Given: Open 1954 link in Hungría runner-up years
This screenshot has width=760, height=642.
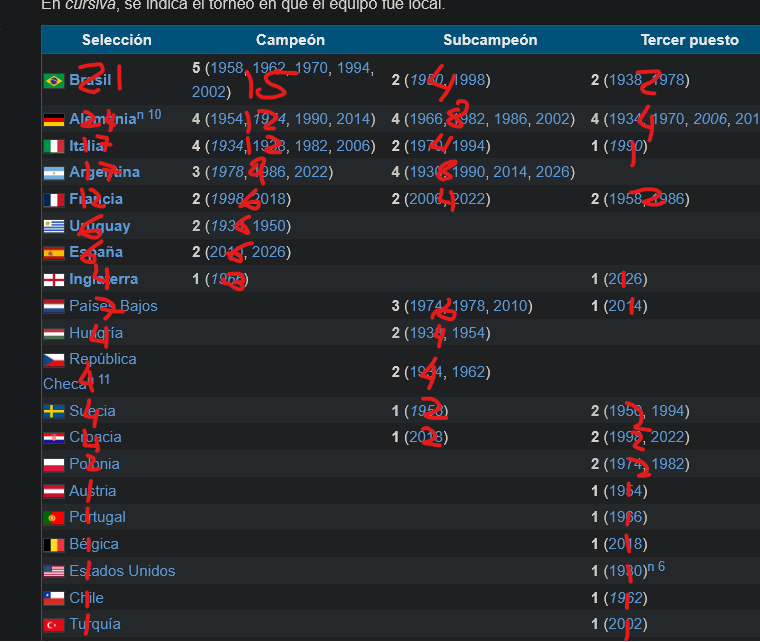Looking at the screenshot, I should click(x=468, y=333).
